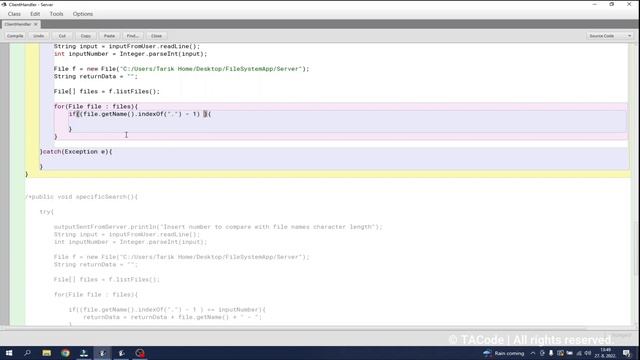
Task: Click the Paste toolbar button
Action: 109,36
